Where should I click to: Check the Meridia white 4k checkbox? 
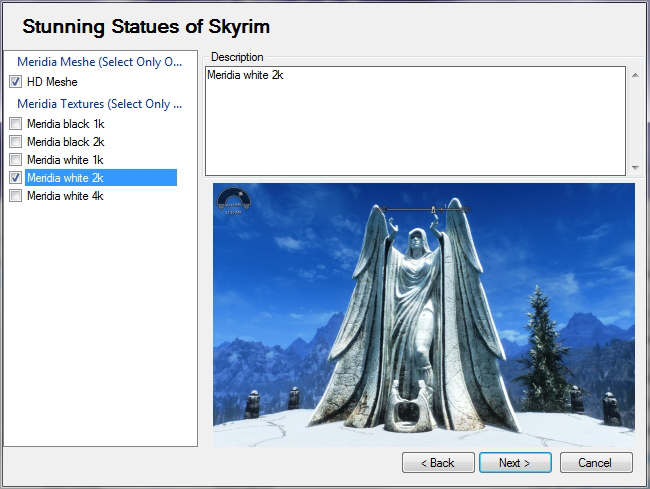point(15,196)
